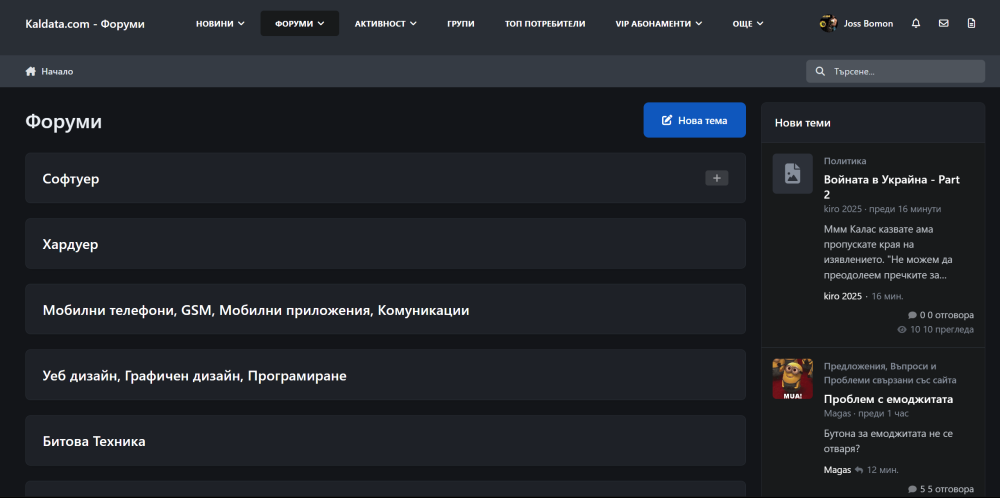Image resolution: width=1000 pixels, height=498 pixels.
Task: Click replies bubble icon showing 5 отговора
Action: 912,490
